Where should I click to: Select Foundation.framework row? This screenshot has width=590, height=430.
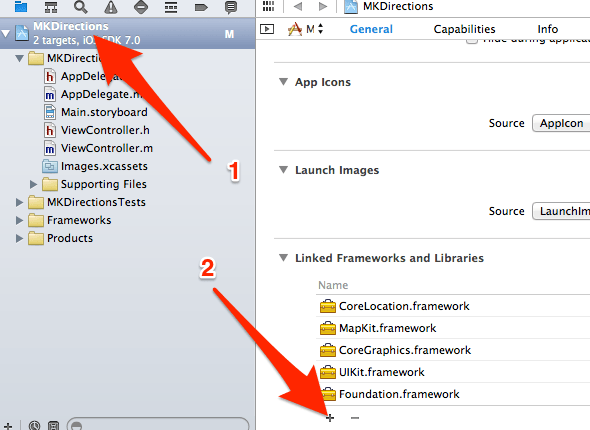tap(453, 394)
